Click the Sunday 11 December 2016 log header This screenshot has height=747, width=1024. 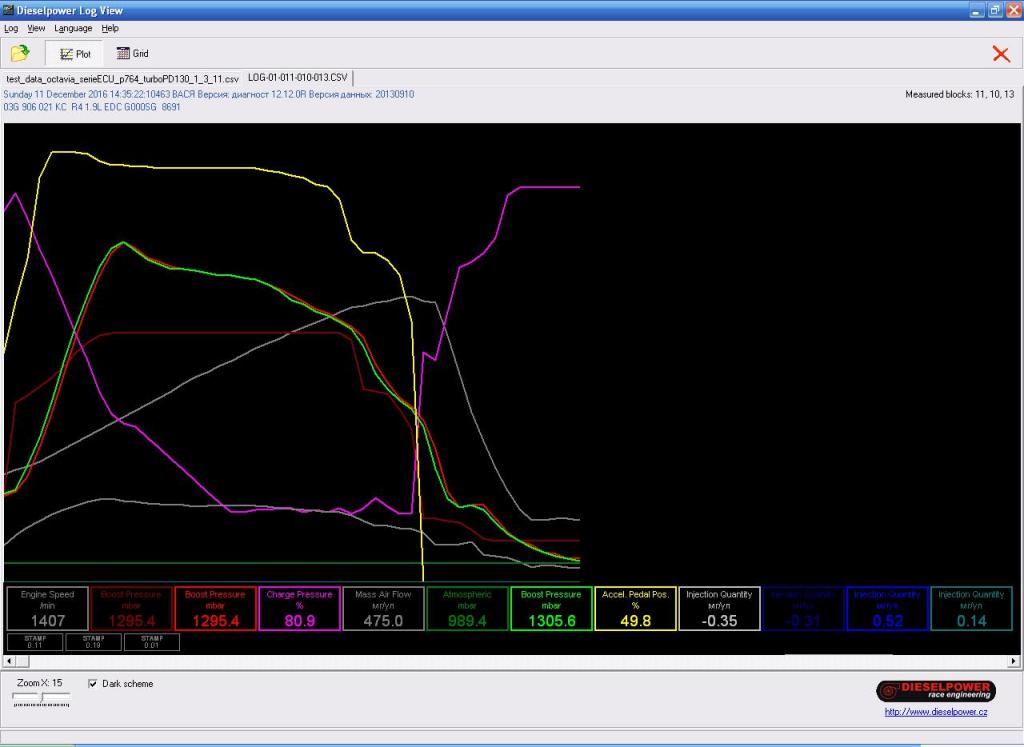click(208, 95)
